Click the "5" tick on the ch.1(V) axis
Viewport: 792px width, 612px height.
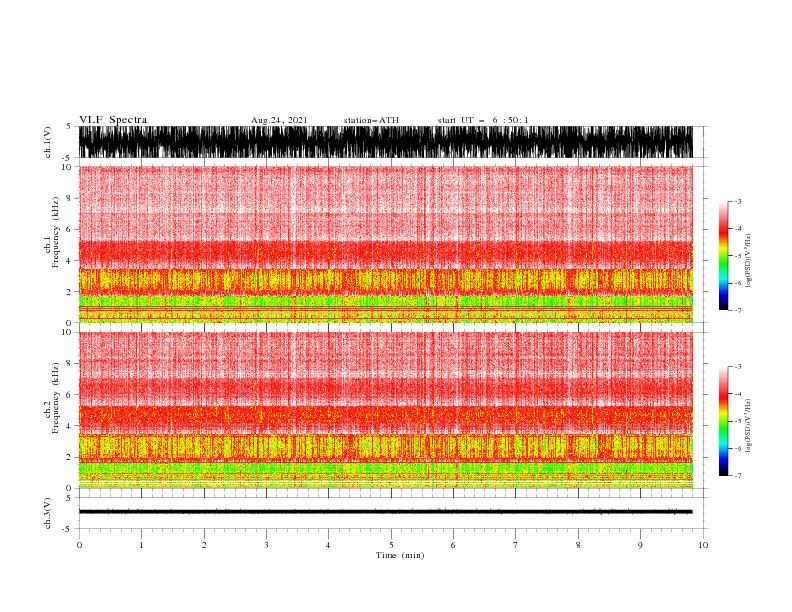pyautogui.click(x=69, y=127)
